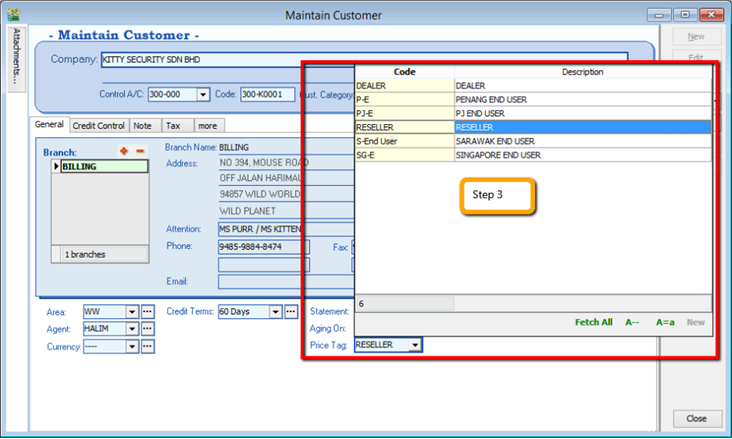Viewport: 732px width, 439px height.
Task: Click the A-- option in the lookup footer
Action: (632, 323)
